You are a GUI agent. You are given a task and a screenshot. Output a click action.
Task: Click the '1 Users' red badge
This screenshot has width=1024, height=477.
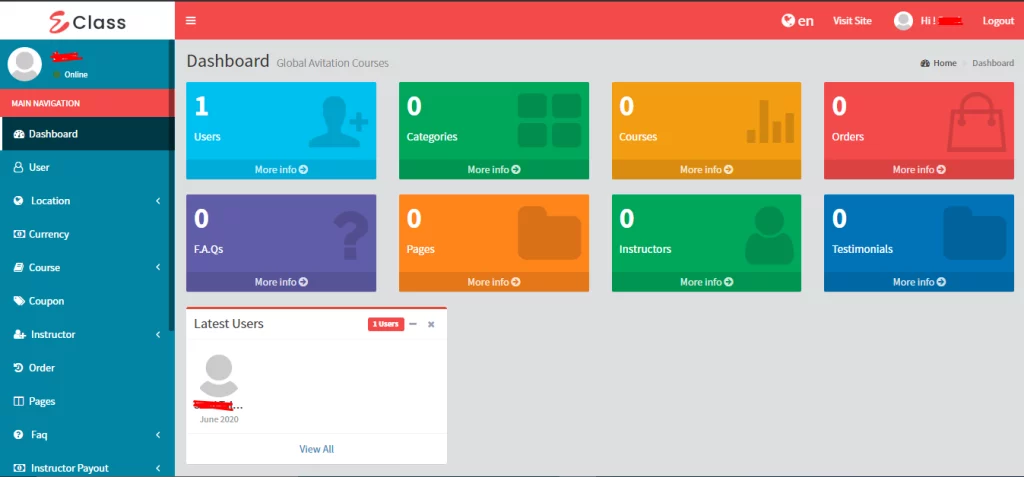386,324
